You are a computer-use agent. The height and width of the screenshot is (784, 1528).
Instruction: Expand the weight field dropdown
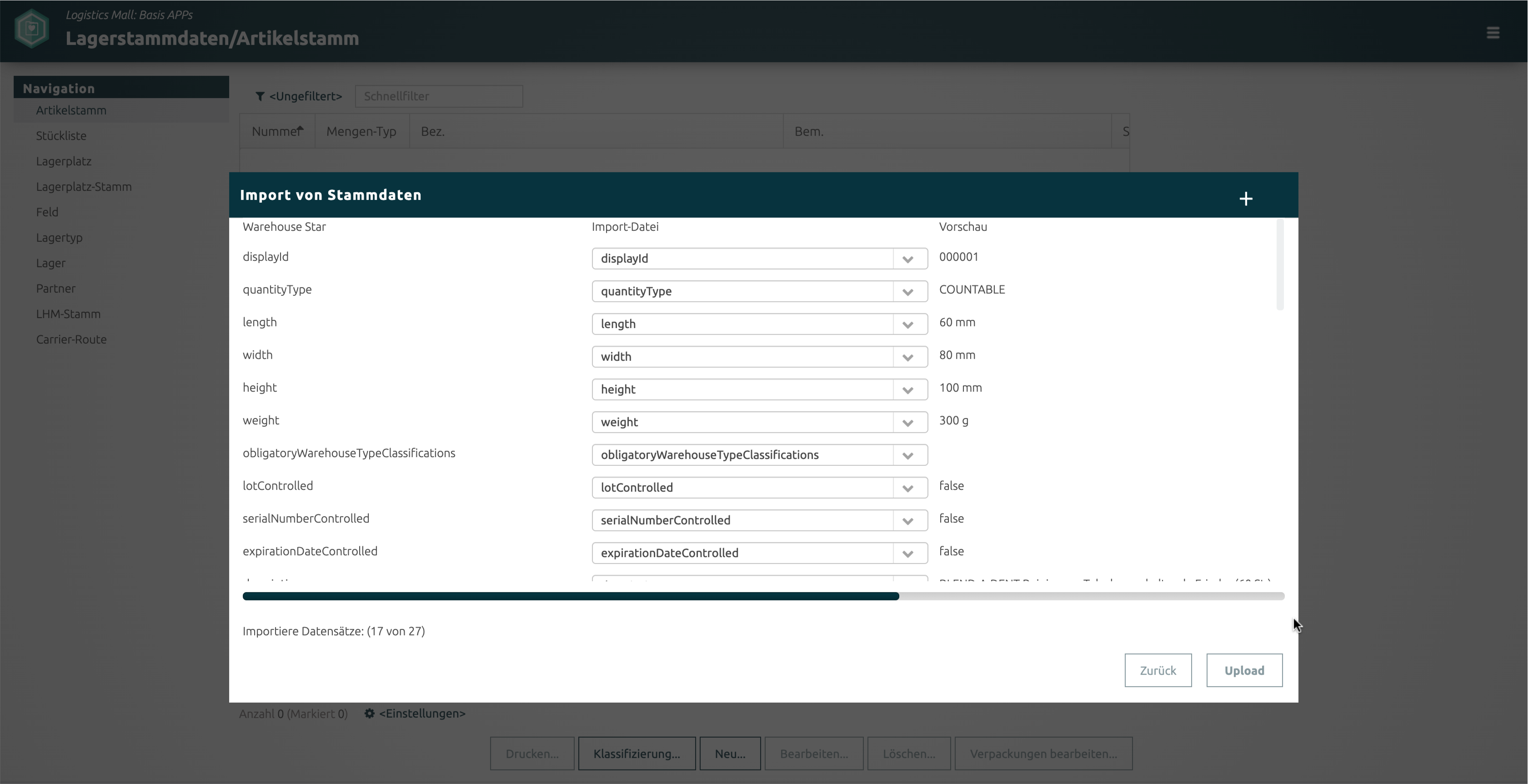coord(907,422)
